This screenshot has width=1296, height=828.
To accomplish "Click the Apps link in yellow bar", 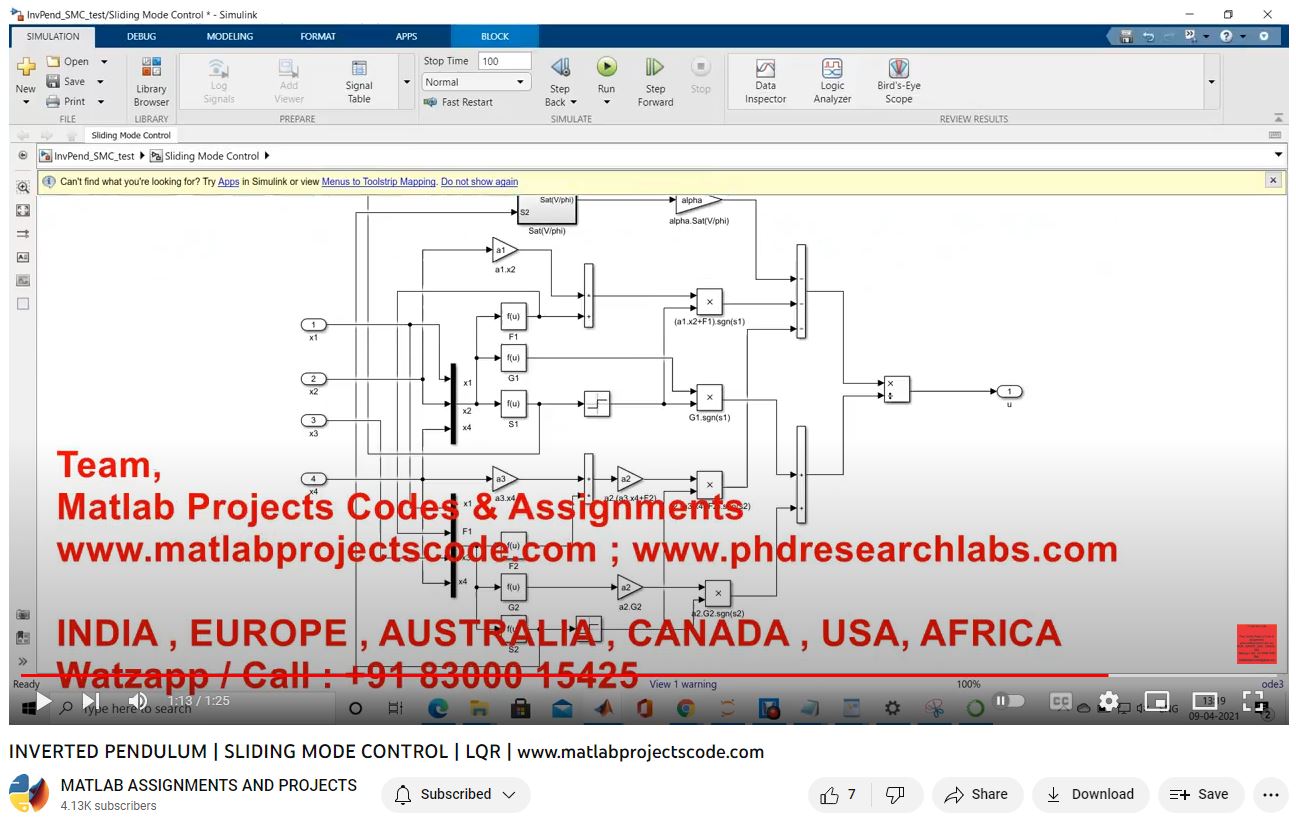I will [229, 182].
